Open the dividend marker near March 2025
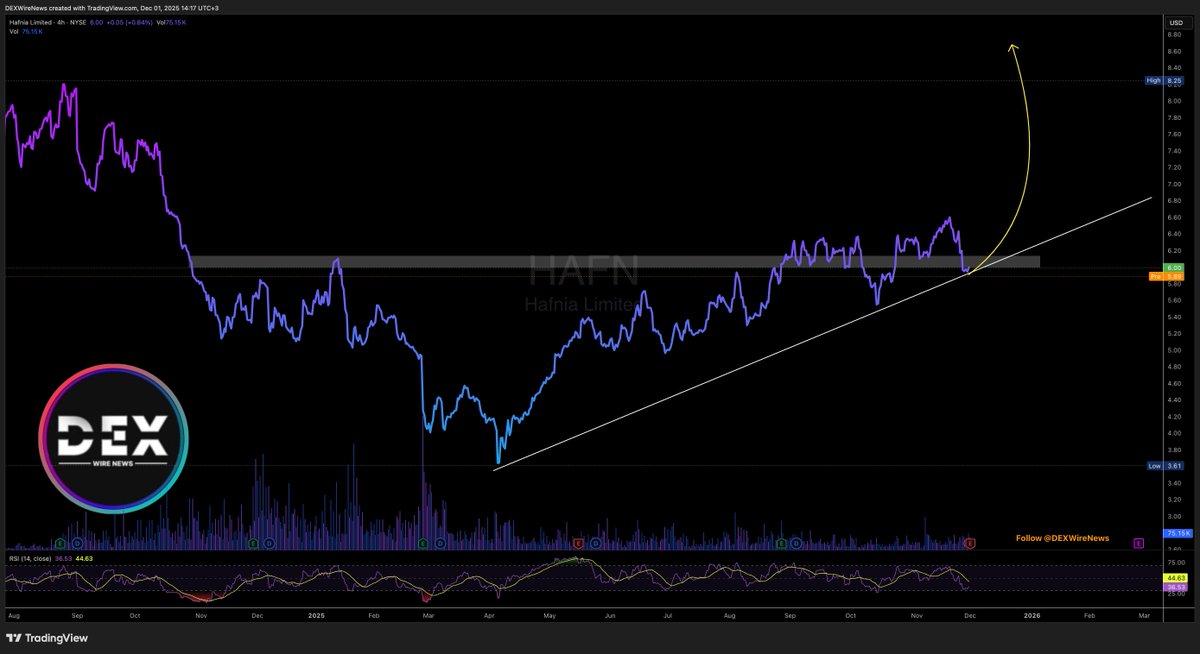Screen dimensions: 1200x654 [x=440, y=543]
